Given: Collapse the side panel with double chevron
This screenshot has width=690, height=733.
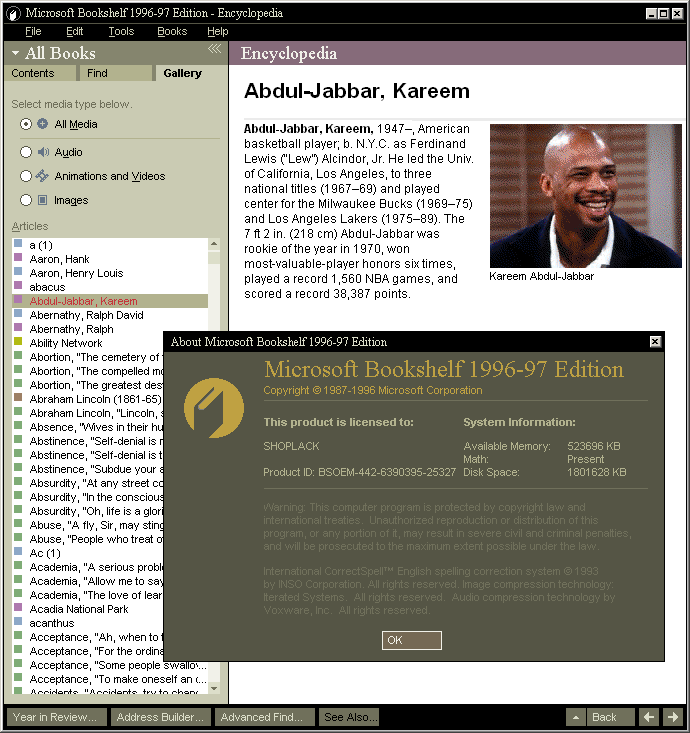Looking at the screenshot, I should [x=215, y=49].
